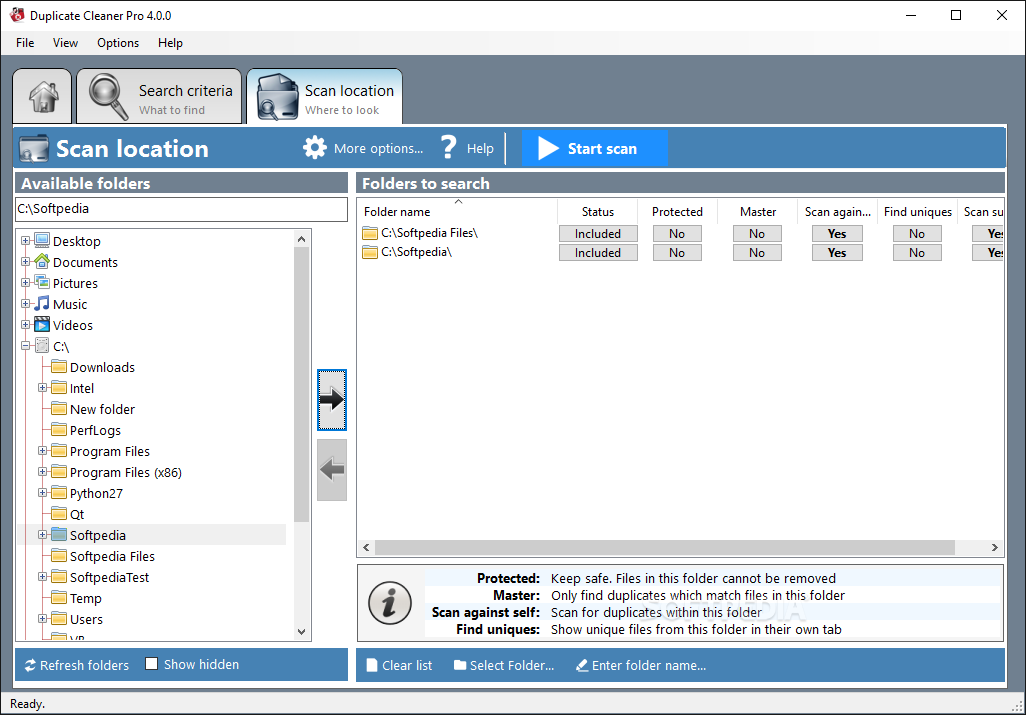Expand the Python27 folder node
This screenshot has width=1026, height=715.
tap(43, 493)
